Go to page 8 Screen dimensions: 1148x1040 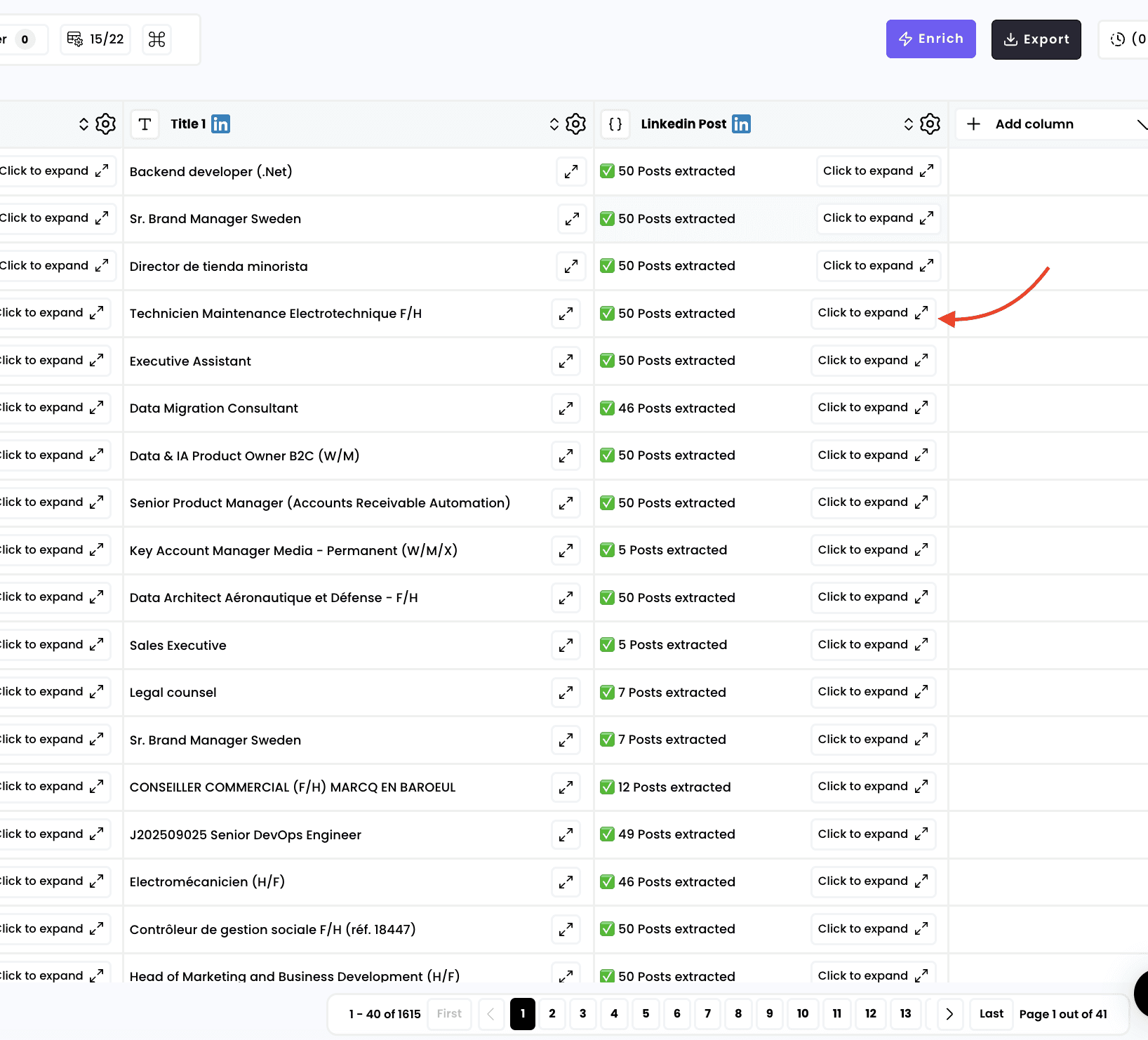pyautogui.click(x=738, y=1014)
